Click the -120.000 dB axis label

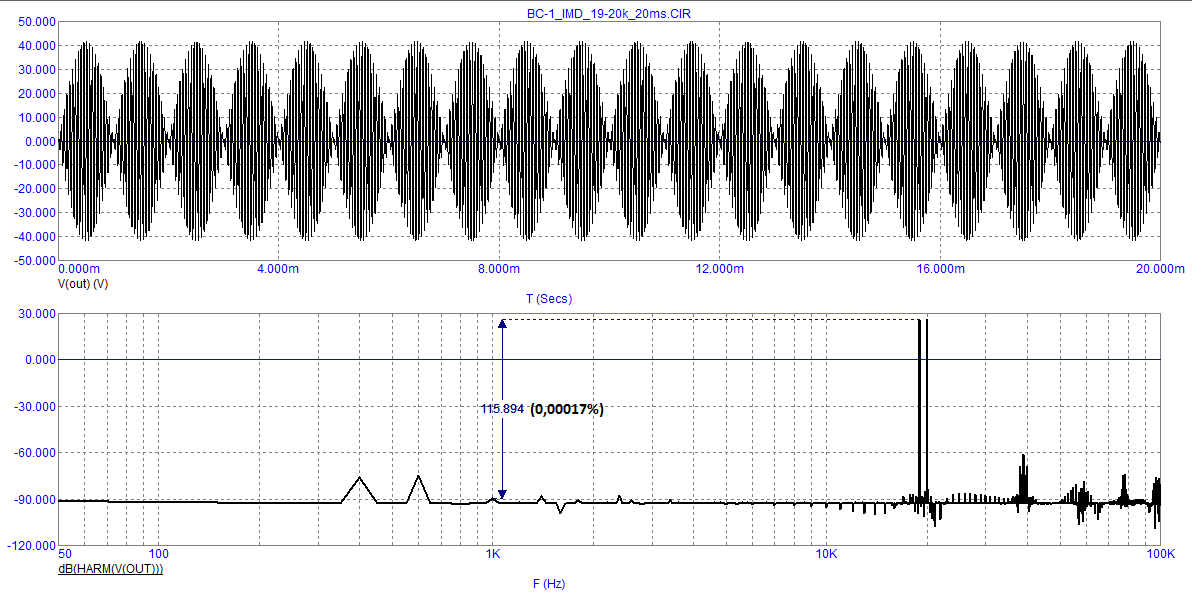[33, 546]
